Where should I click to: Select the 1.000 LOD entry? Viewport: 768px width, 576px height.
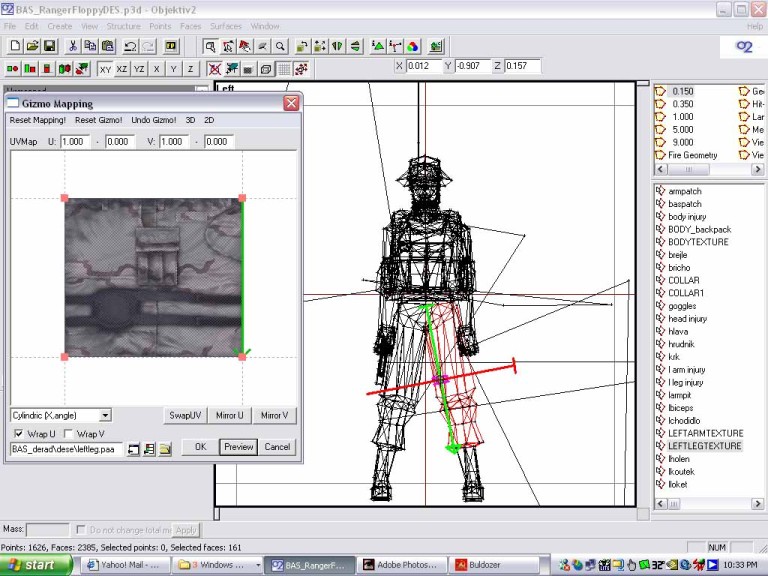[682, 117]
